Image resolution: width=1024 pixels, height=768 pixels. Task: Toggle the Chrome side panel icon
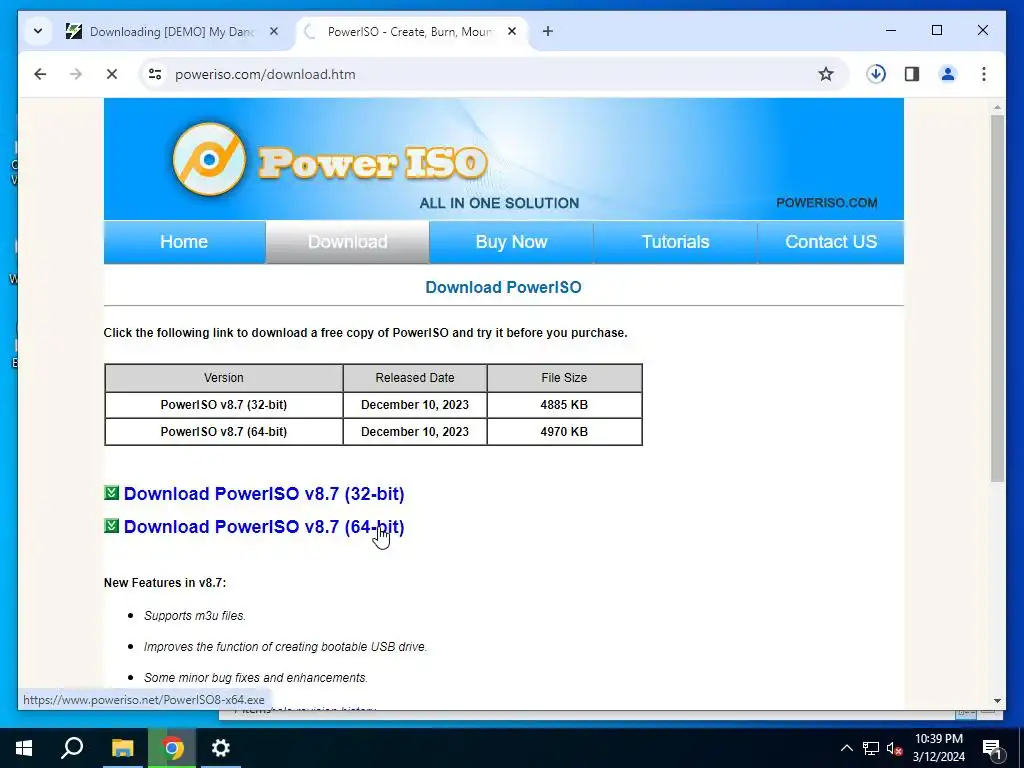[912, 74]
